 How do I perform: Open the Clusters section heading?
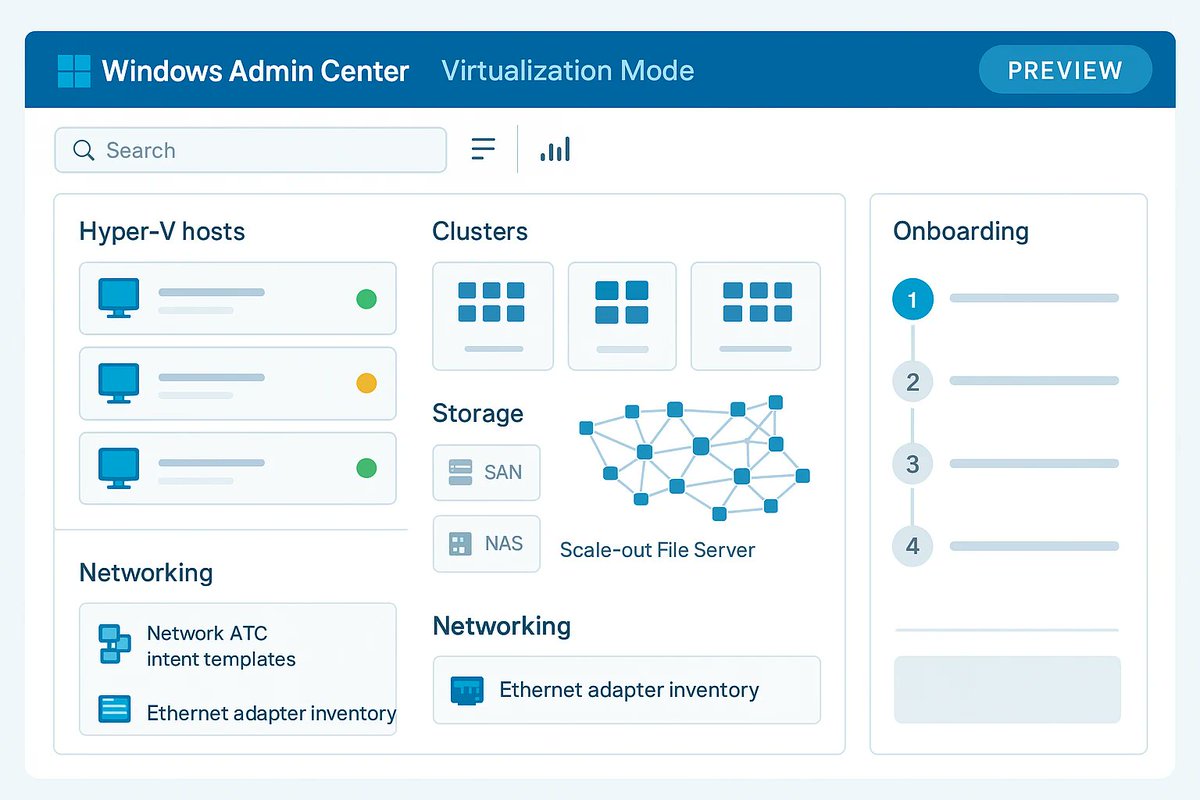click(x=480, y=231)
